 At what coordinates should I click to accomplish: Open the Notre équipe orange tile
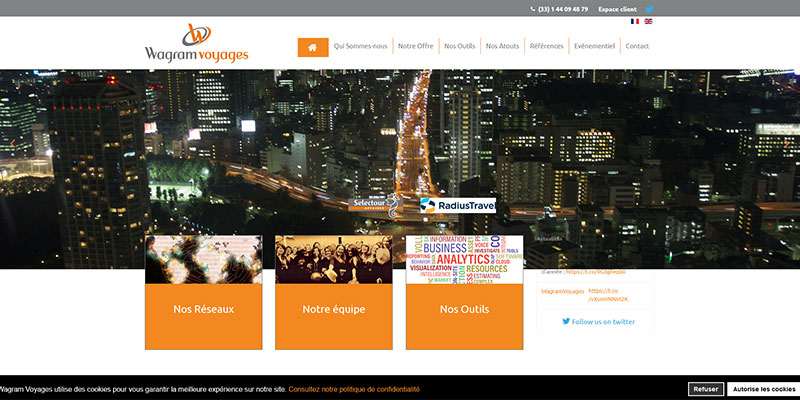click(x=334, y=316)
